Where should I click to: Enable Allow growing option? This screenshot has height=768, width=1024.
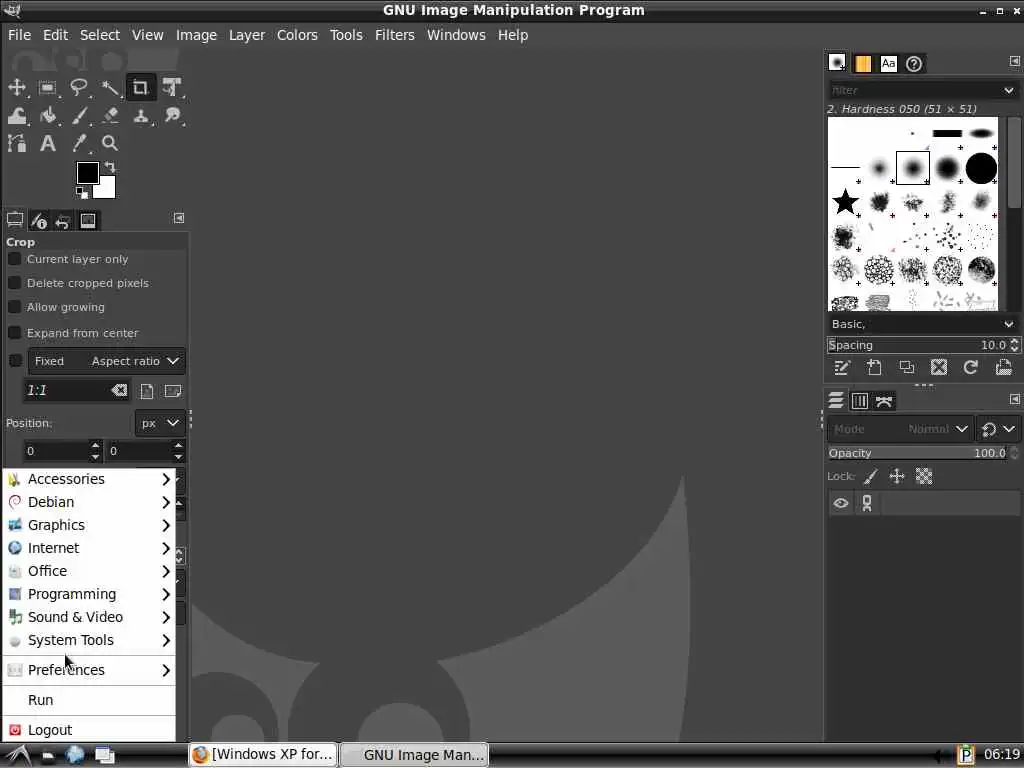14,307
